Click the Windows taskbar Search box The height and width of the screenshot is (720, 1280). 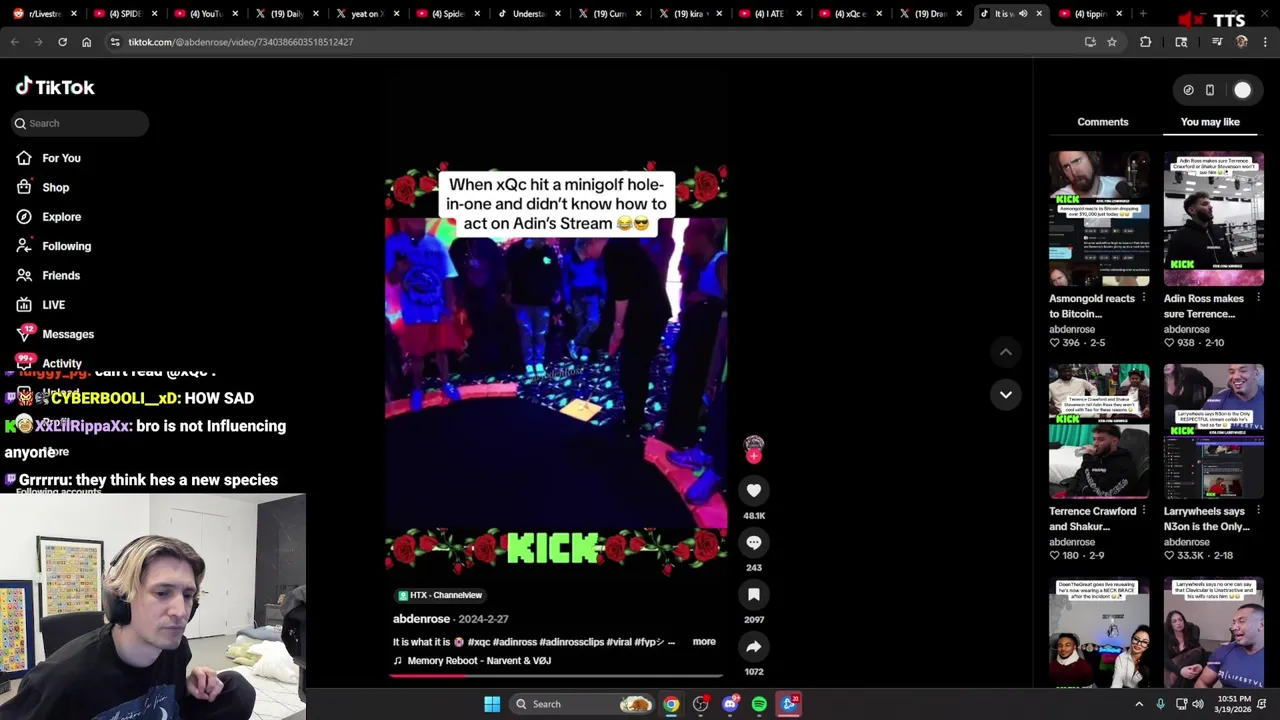[x=583, y=704]
